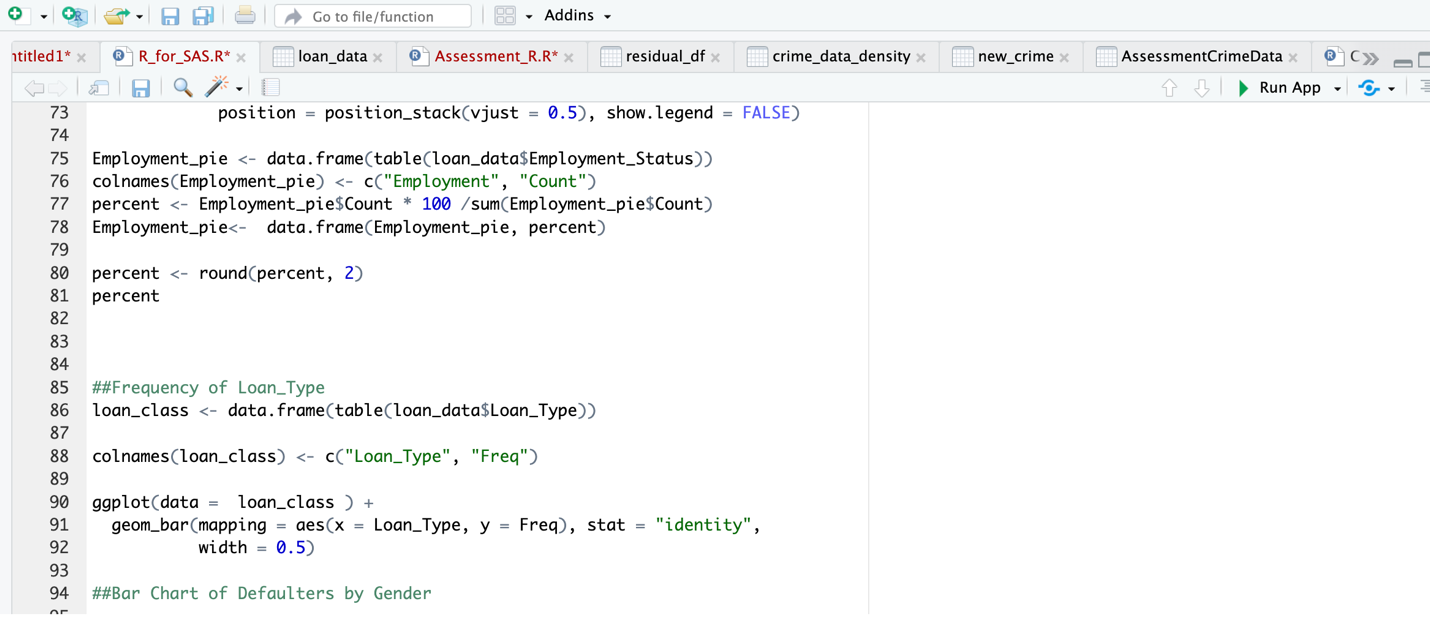Show more tabs with double chevron

point(1370,58)
